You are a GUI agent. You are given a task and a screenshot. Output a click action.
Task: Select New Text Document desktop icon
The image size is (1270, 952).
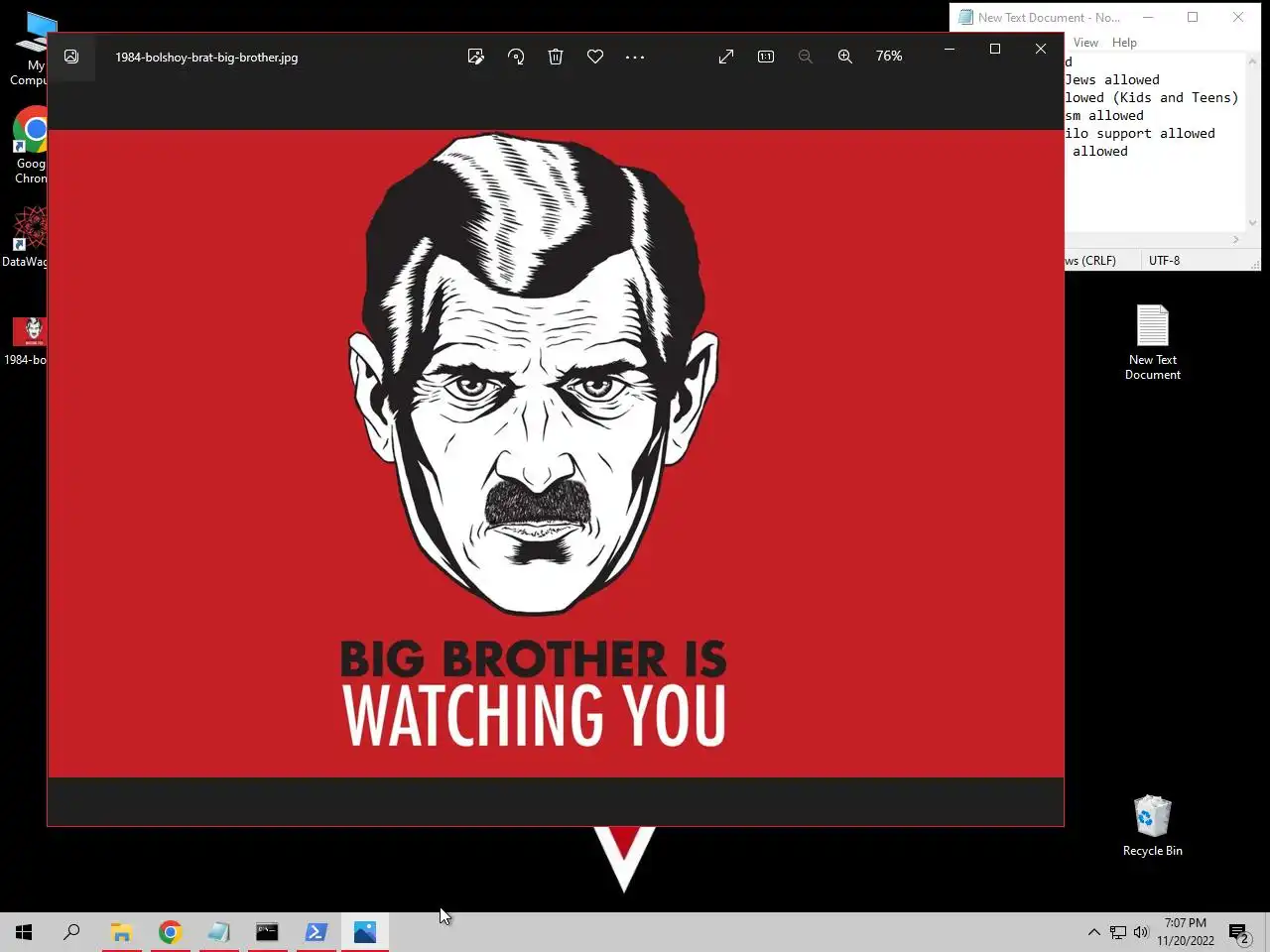pyautogui.click(x=1153, y=342)
